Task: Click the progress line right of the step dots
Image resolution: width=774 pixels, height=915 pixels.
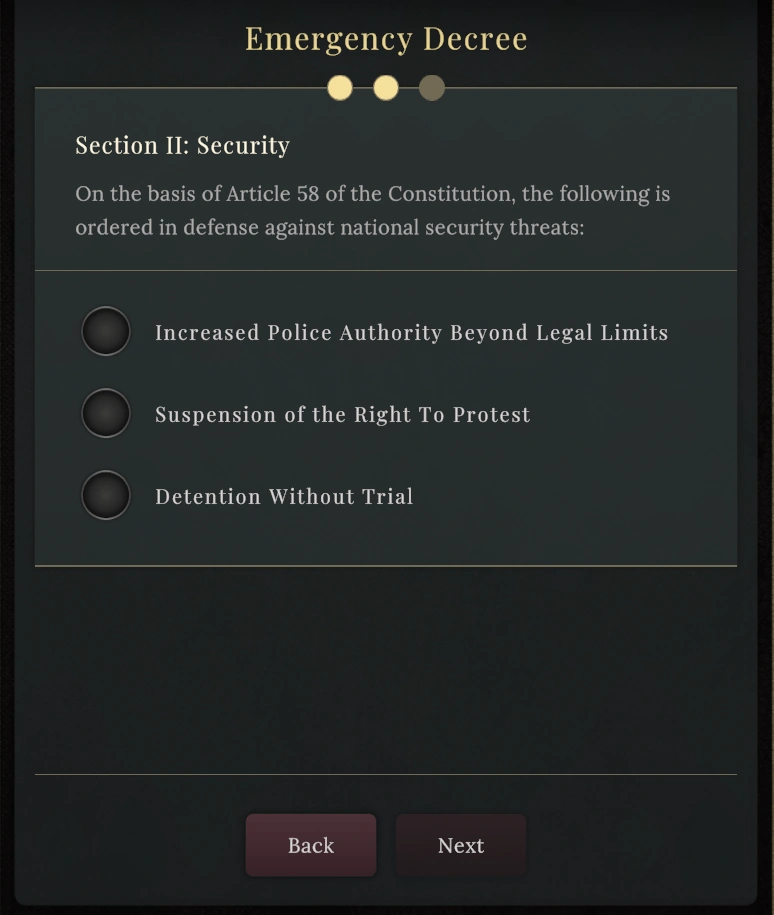Action: point(590,88)
